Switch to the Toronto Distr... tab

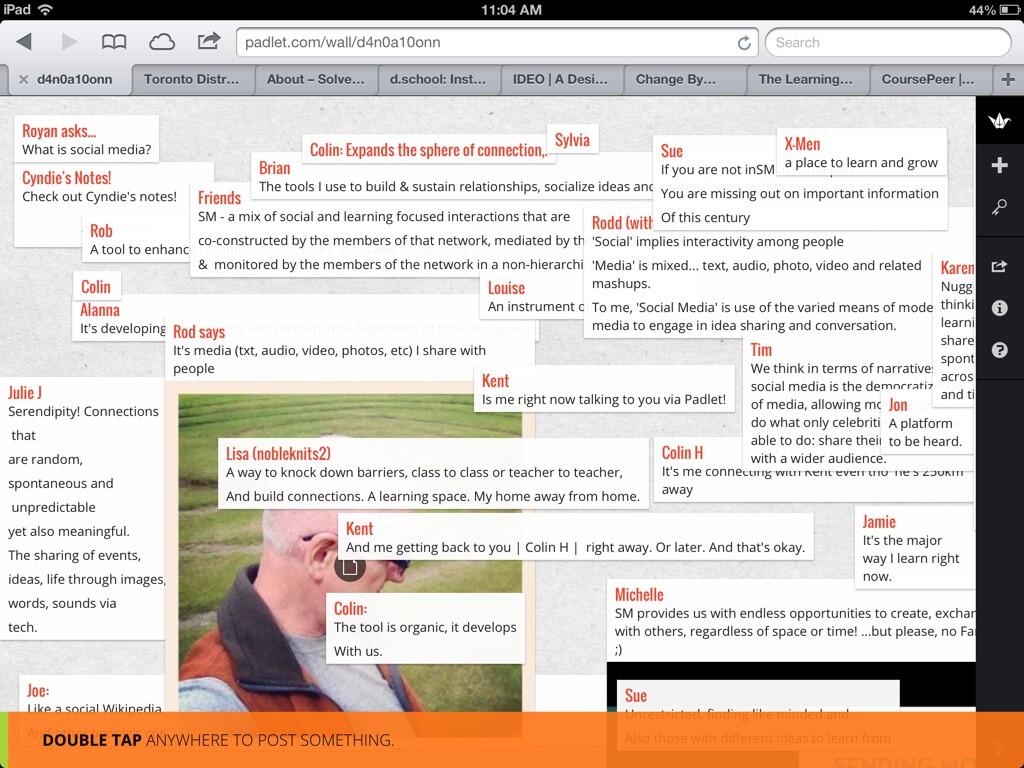pos(191,79)
